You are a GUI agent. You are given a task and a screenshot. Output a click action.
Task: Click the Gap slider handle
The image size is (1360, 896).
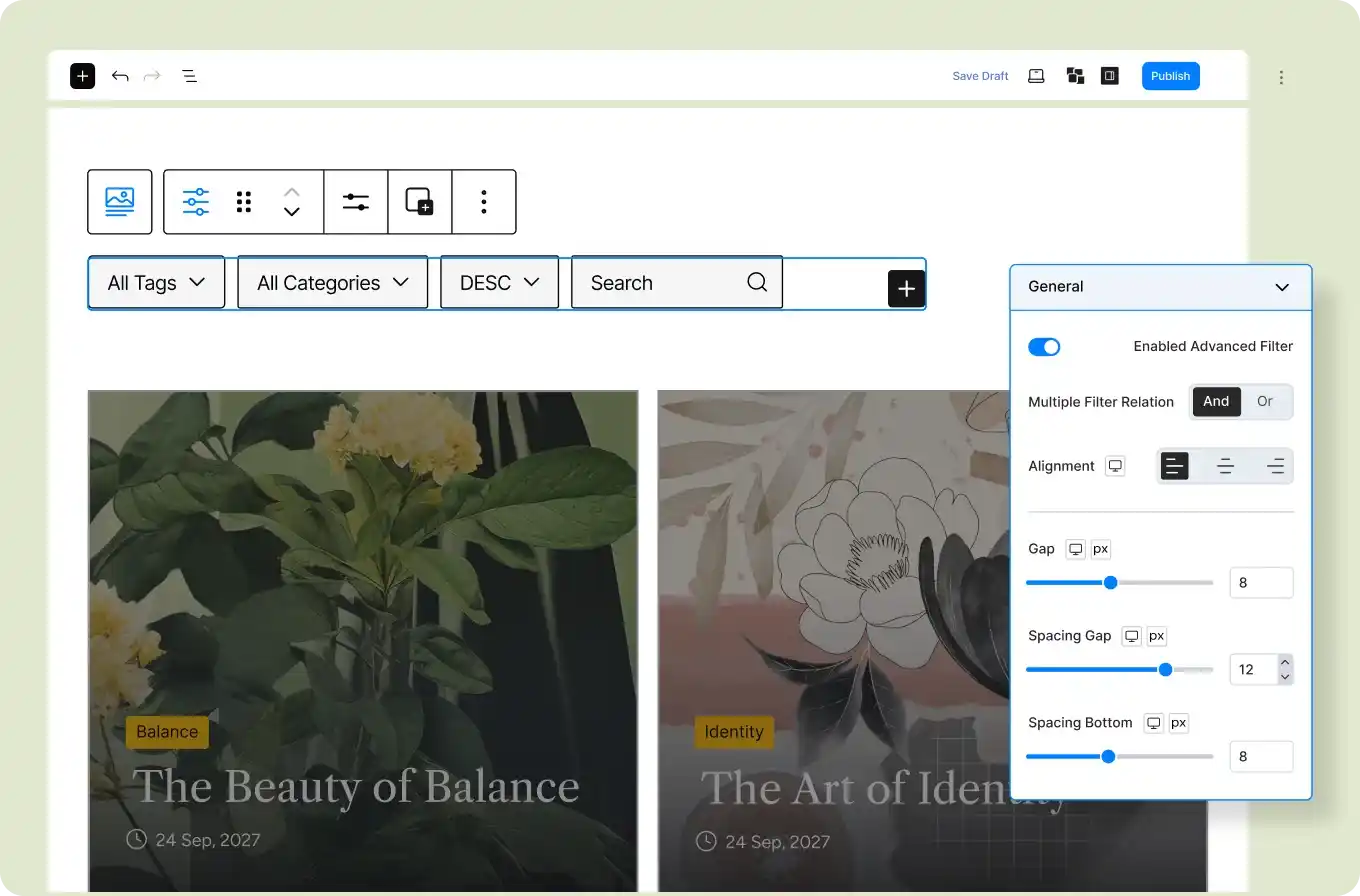click(x=1110, y=583)
